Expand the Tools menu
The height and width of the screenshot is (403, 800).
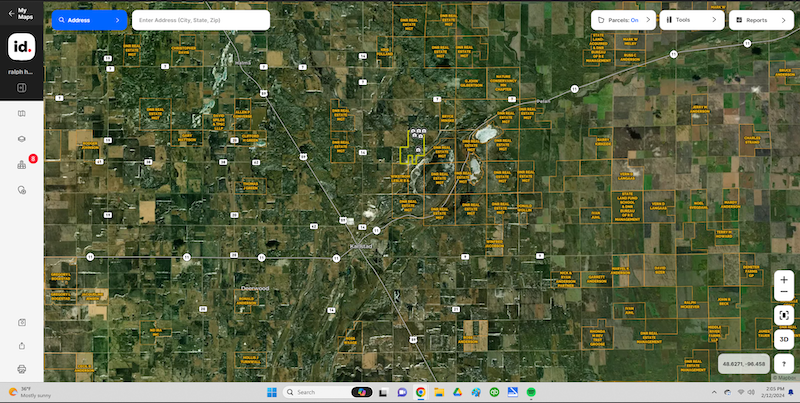coord(691,19)
